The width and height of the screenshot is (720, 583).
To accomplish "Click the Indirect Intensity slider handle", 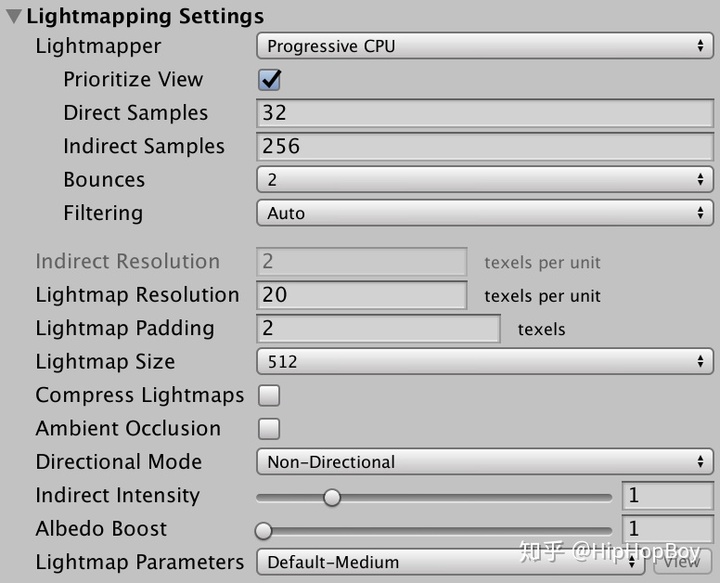I will [332, 497].
